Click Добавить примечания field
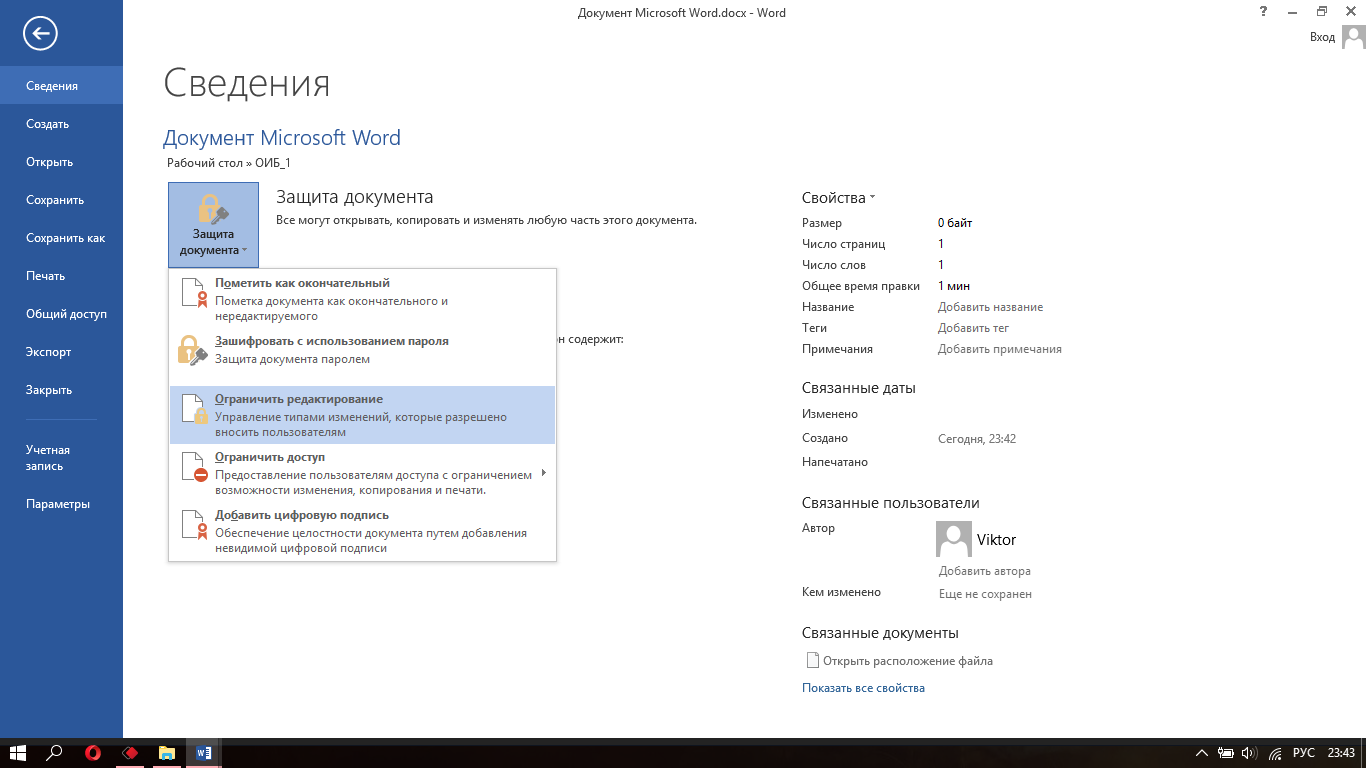The image size is (1366, 768). click(1000, 349)
